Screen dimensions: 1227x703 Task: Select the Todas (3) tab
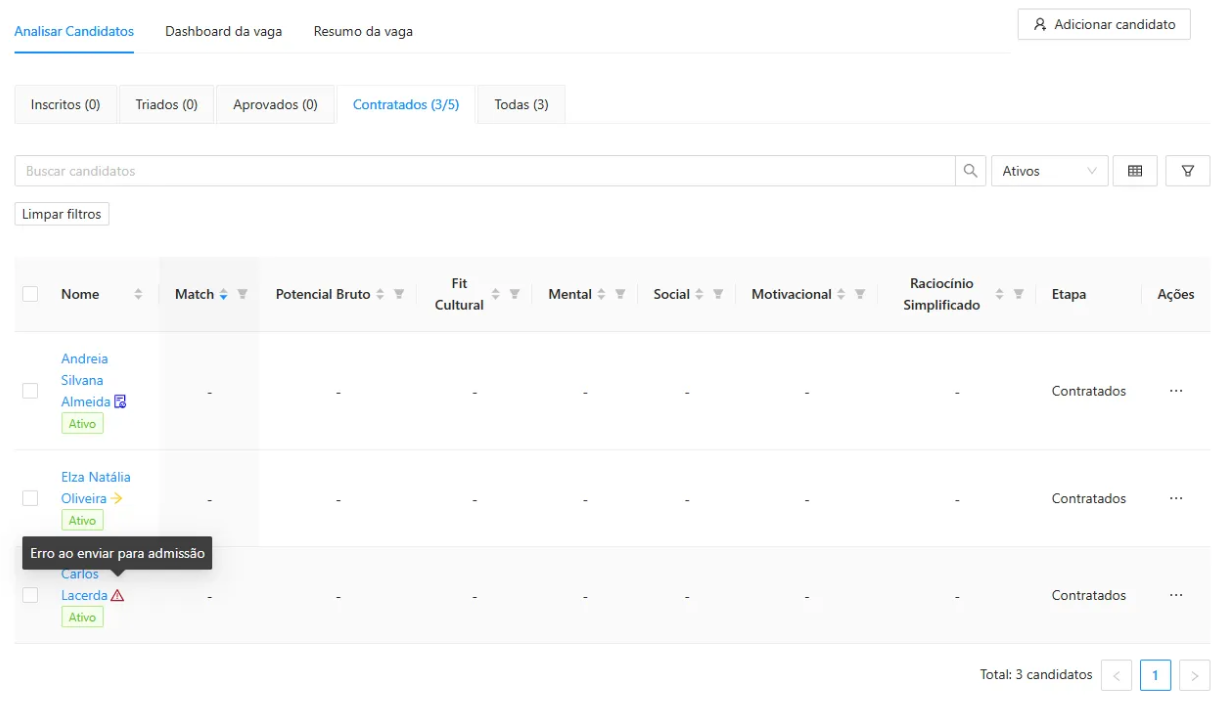[521, 105]
